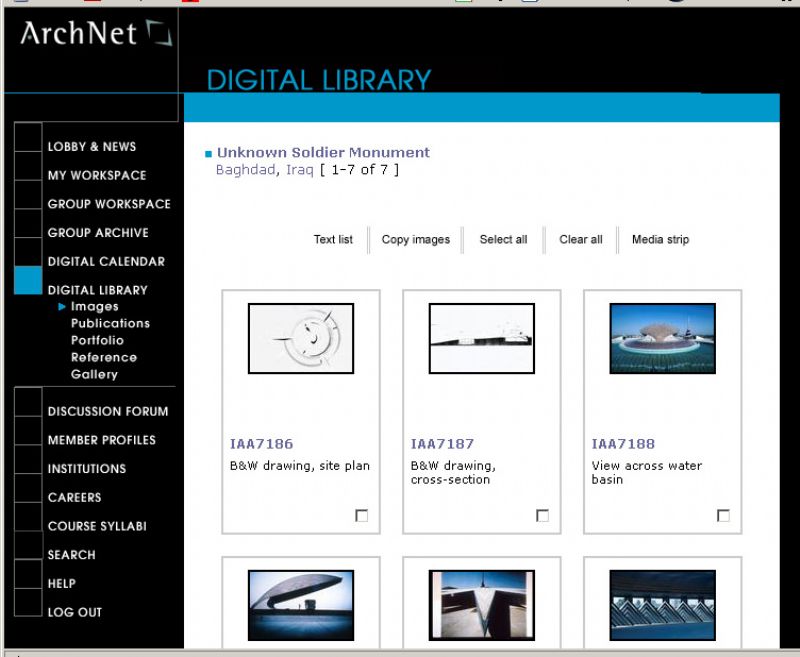The image size is (800, 657).
Task: Open Group Archive
Action: click(98, 233)
